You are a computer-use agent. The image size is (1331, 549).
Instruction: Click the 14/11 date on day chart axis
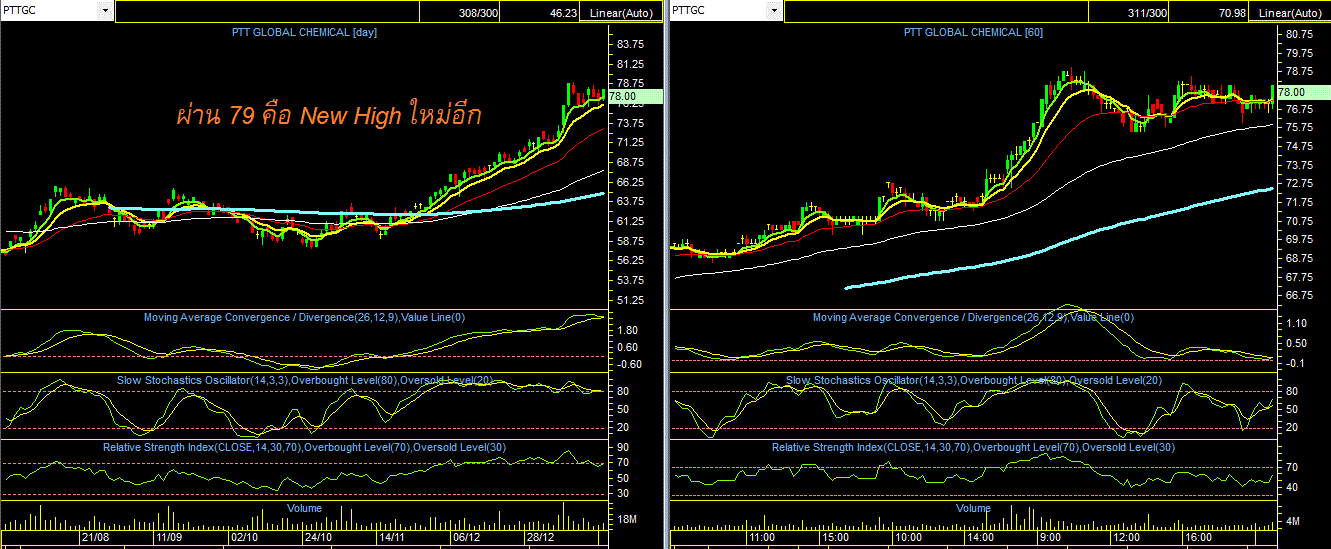coord(391,537)
